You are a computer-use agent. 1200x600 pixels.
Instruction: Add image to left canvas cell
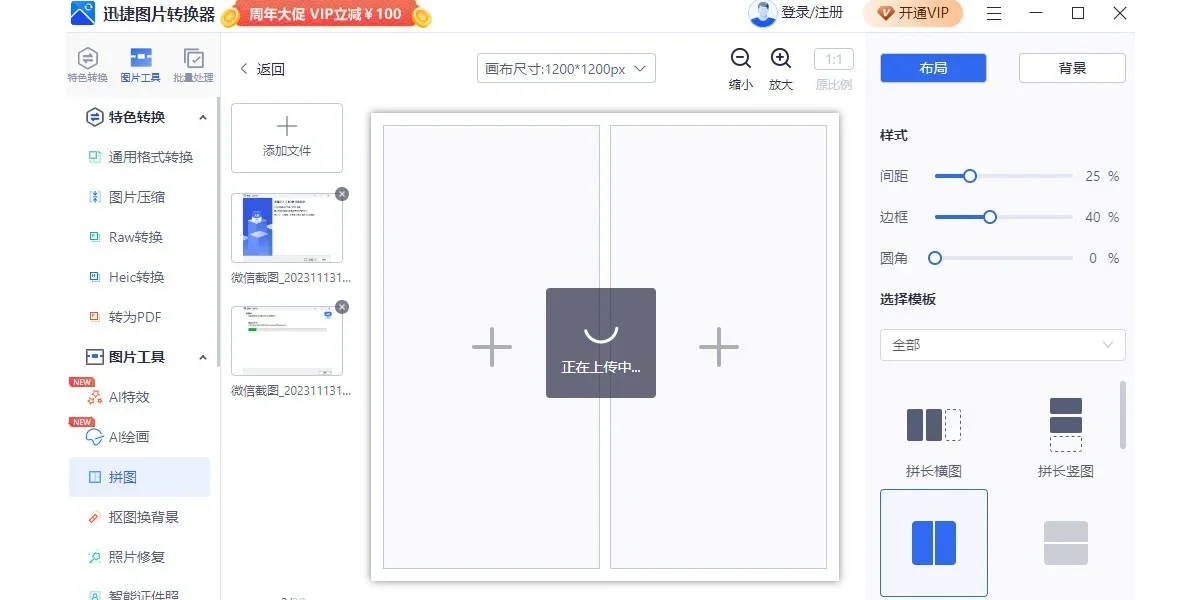point(491,347)
